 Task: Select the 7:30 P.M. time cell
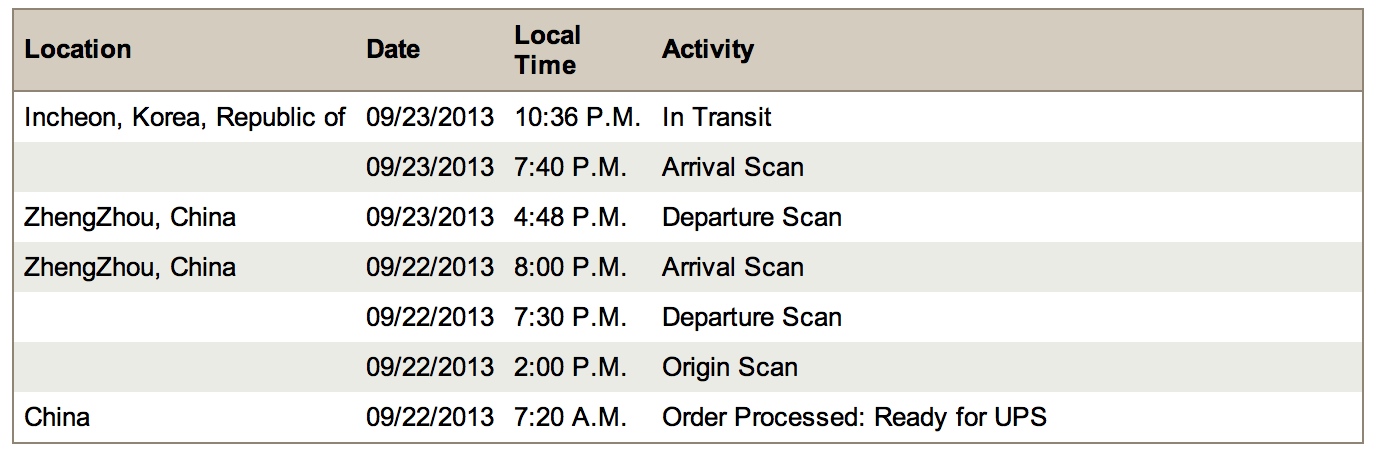(570, 317)
